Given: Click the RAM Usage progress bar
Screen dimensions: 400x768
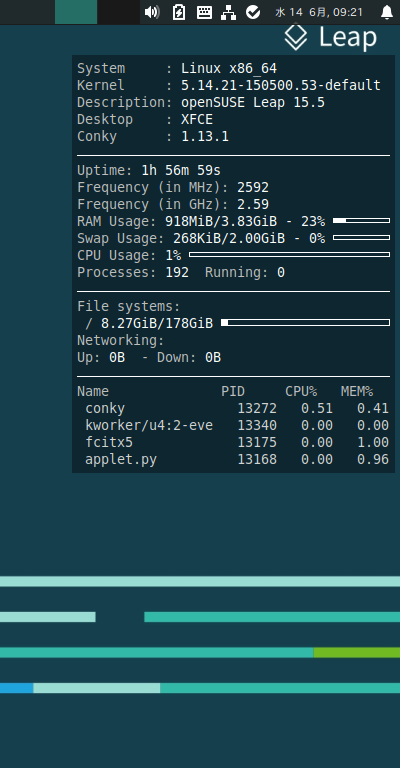Looking at the screenshot, I should pos(361,221).
